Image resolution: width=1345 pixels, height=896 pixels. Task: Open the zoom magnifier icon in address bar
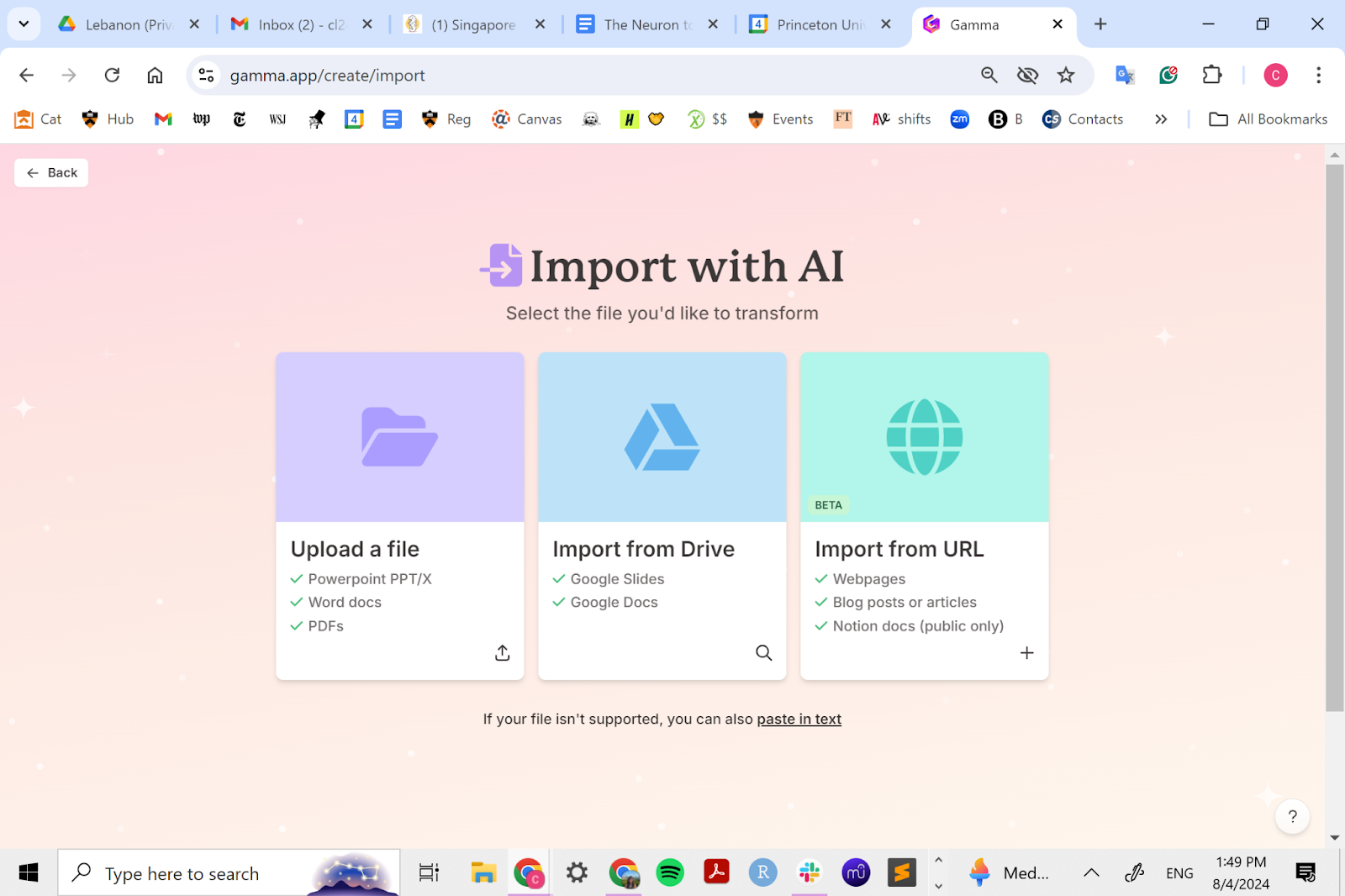point(989,76)
